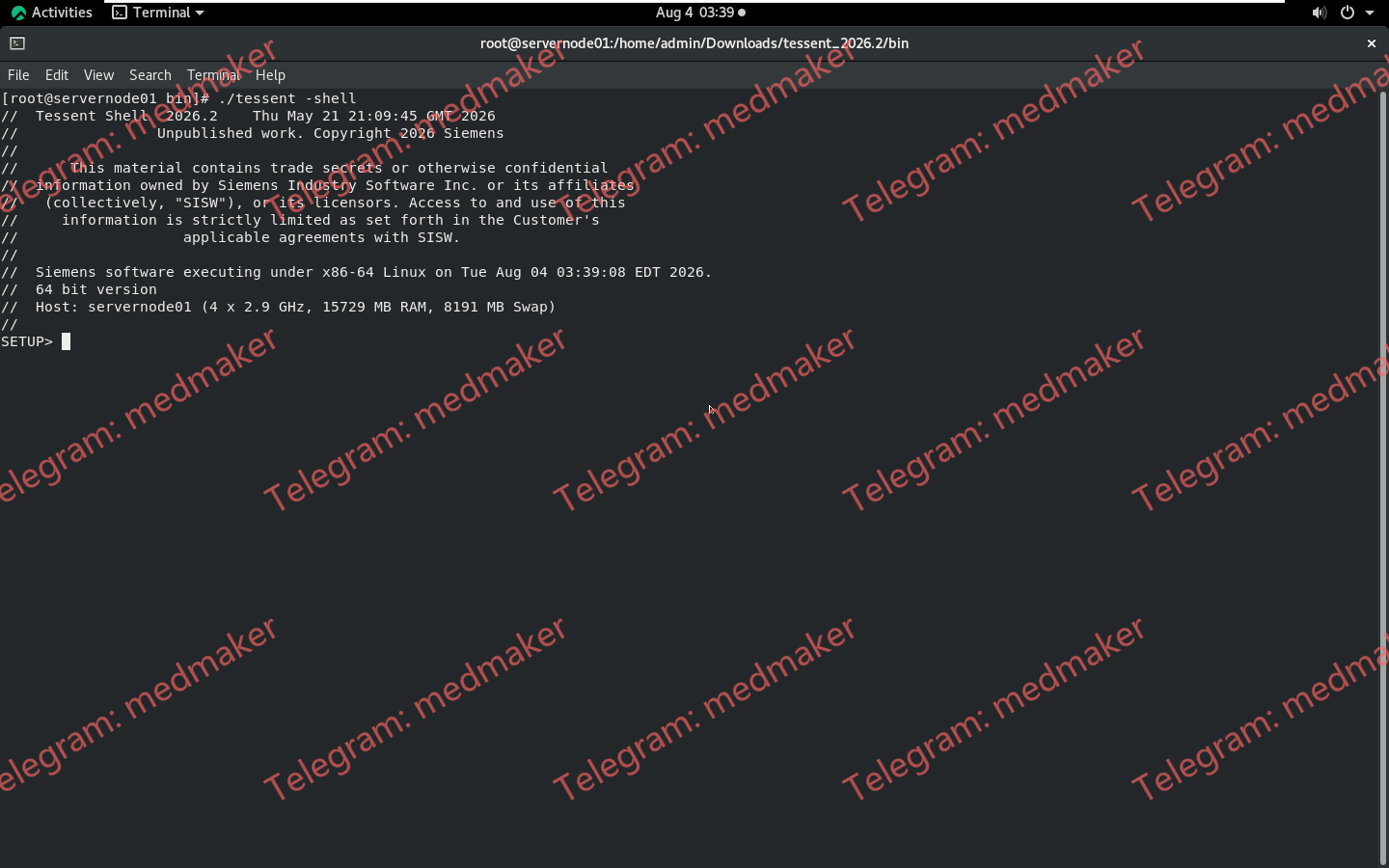
Task: Click the Terminal icon in top bar
Action: pyautogui.click(x=120, y=13)
